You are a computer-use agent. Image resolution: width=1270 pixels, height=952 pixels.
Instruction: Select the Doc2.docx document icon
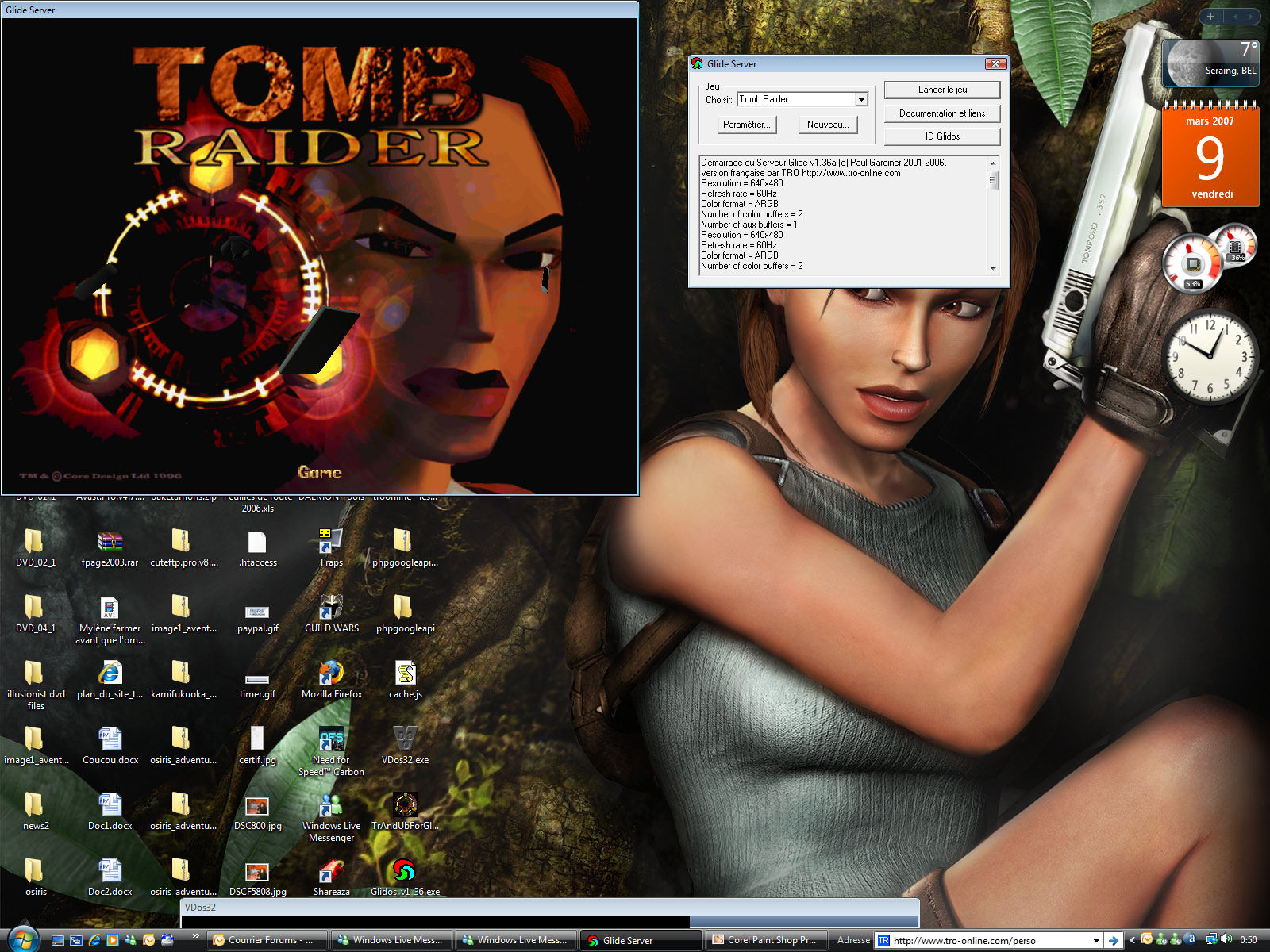(110, 877)
